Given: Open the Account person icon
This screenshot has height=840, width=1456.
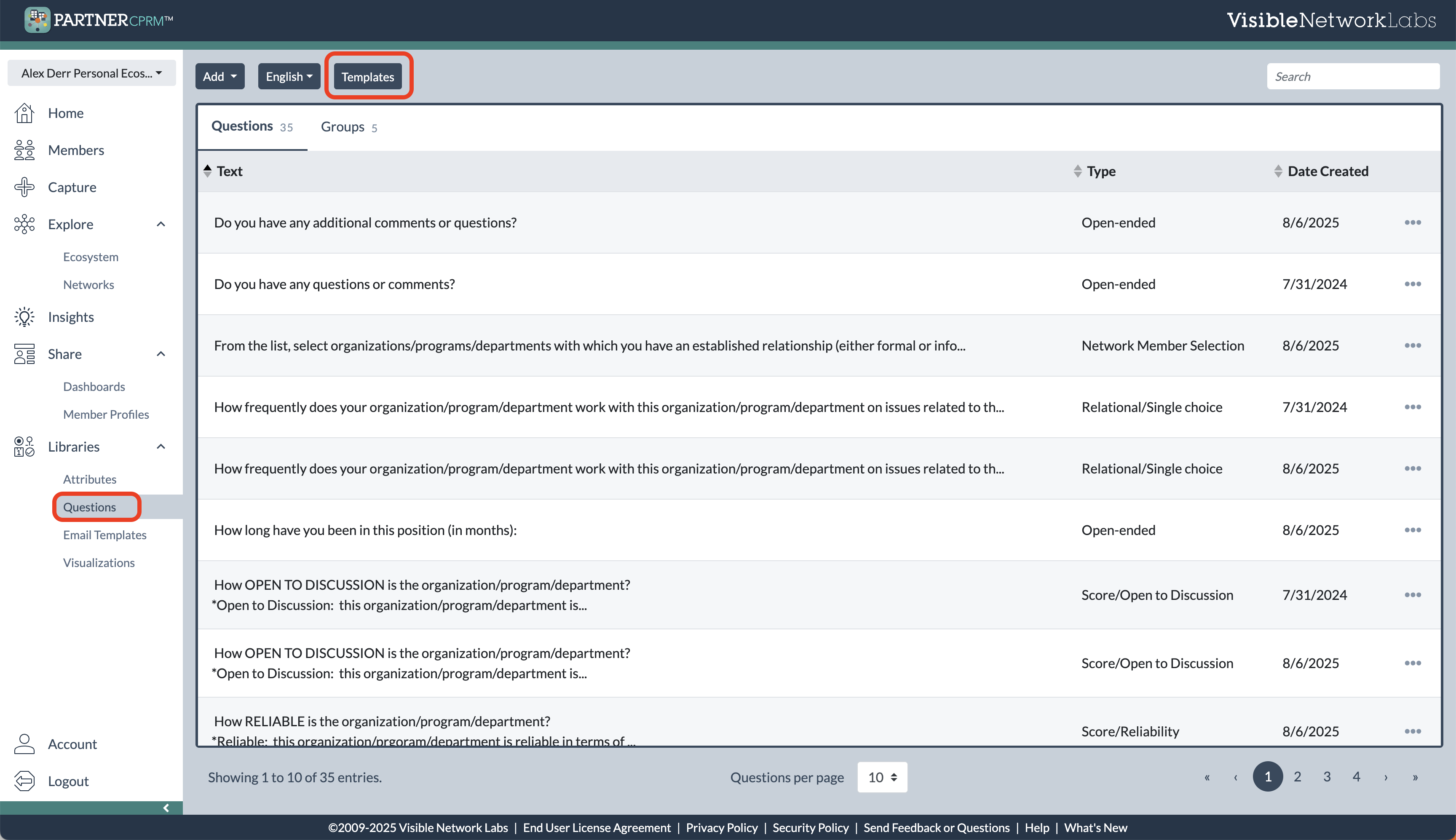Looking at the screenshot, I should click(x=24, y=744).
